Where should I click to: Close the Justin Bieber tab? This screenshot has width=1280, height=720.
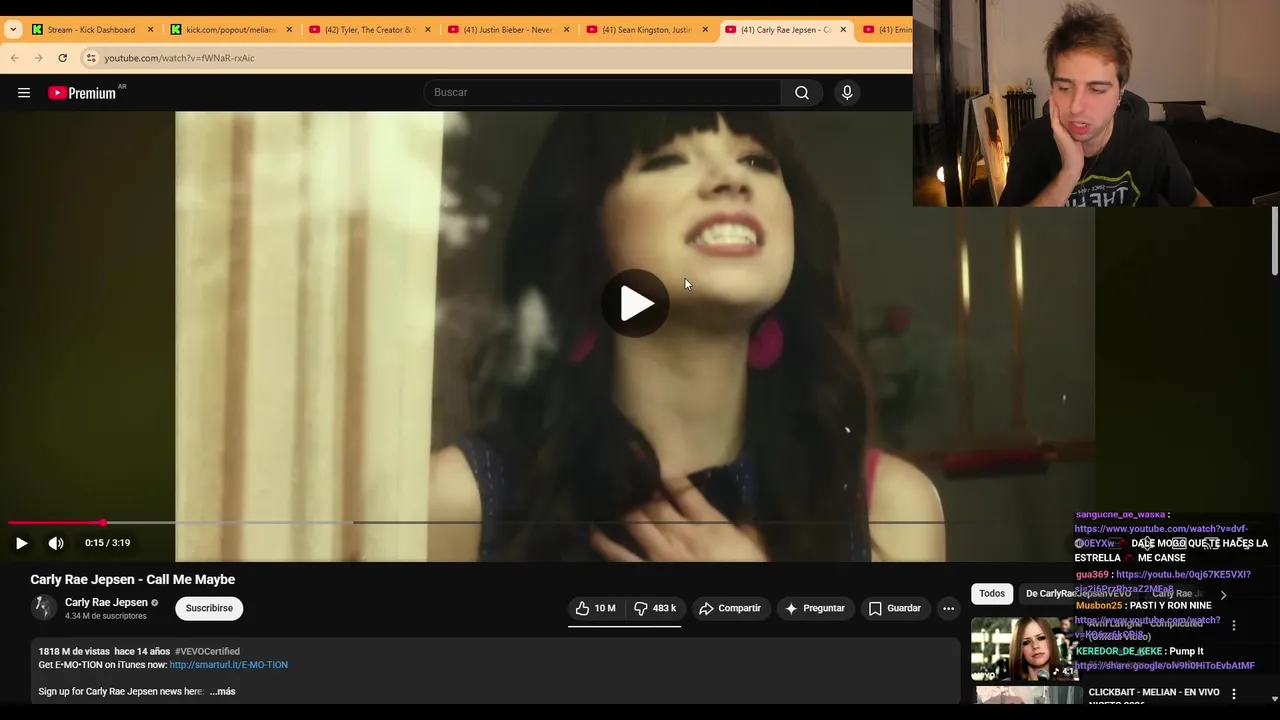[x=566, y=30]
